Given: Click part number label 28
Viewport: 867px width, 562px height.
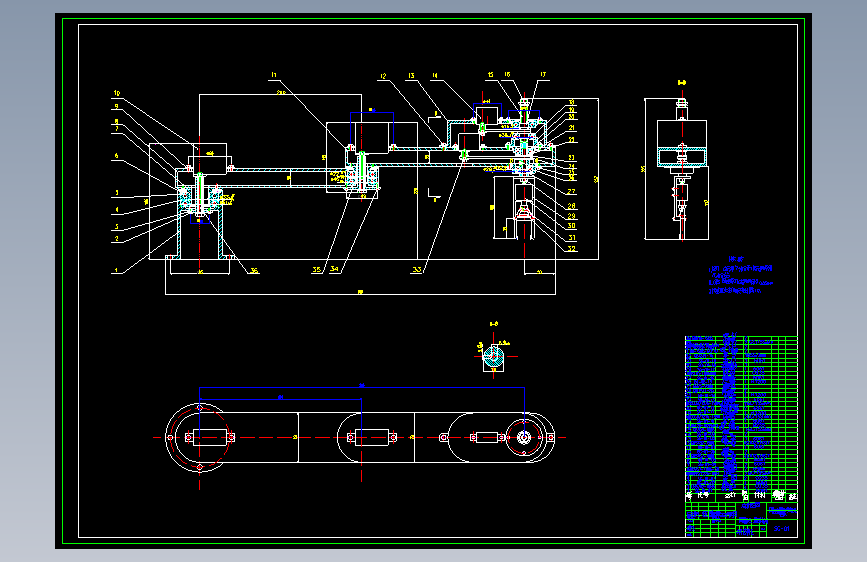Looking at the screenshot, I should [x=572, y=206].
